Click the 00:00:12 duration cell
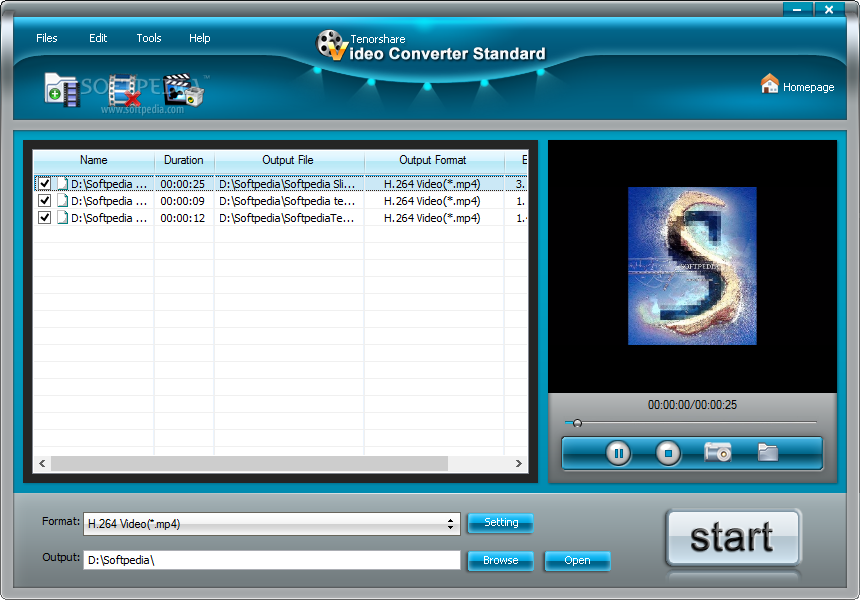The height and width of the screenshot is (600, 860). (x=183, y=218)
